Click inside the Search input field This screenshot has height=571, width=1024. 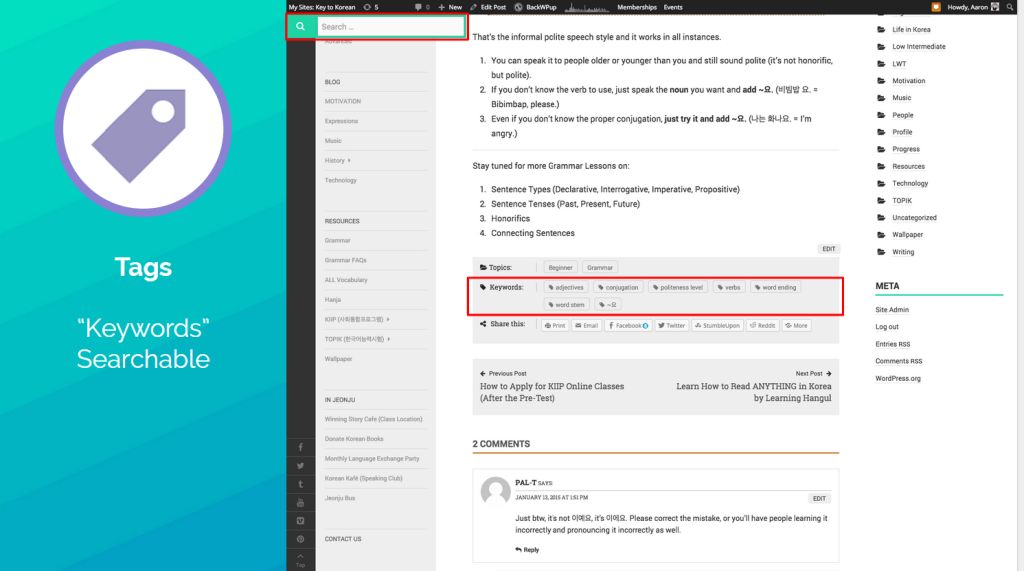pos(390,27)
